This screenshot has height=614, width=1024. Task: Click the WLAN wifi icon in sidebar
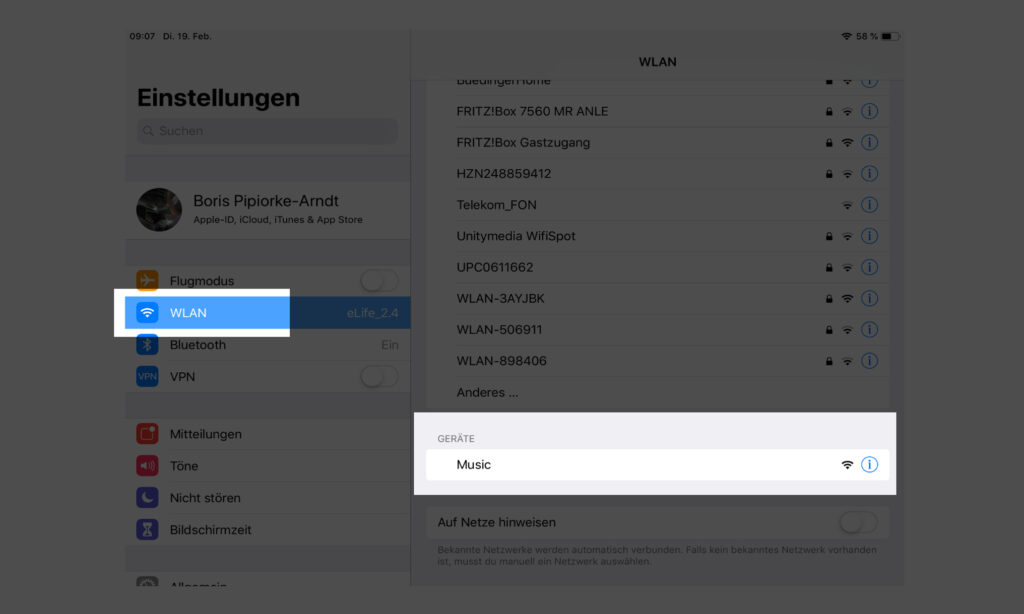[147, 312]
